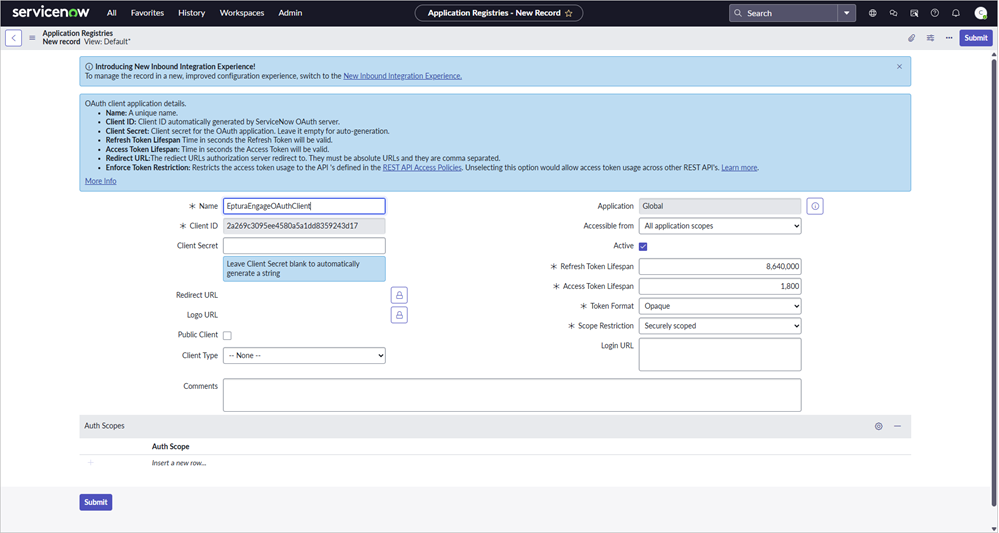Screen dimensions: 999x533
Task: Click the Application Global field
Action: pos(720,206)
